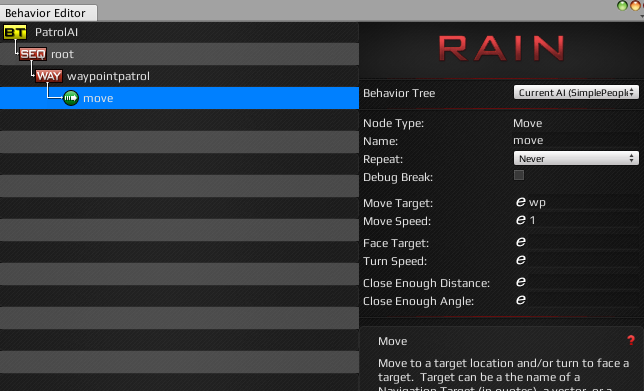This screenshot has width=644, height=391.
Task: Click the empty Close Enough Angle field
Action: tap(584, 300)
